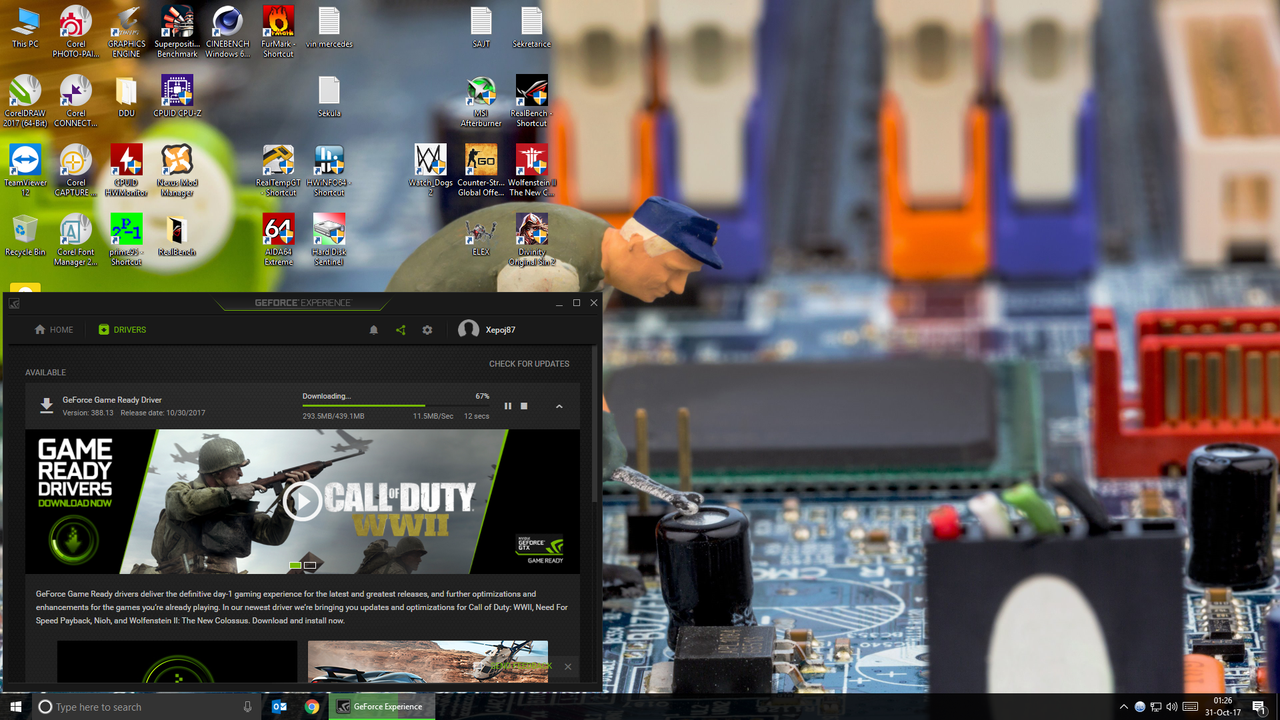Select Sekula file on desktop
This screenshot has width=1280, height=720.
click(329, 97)
